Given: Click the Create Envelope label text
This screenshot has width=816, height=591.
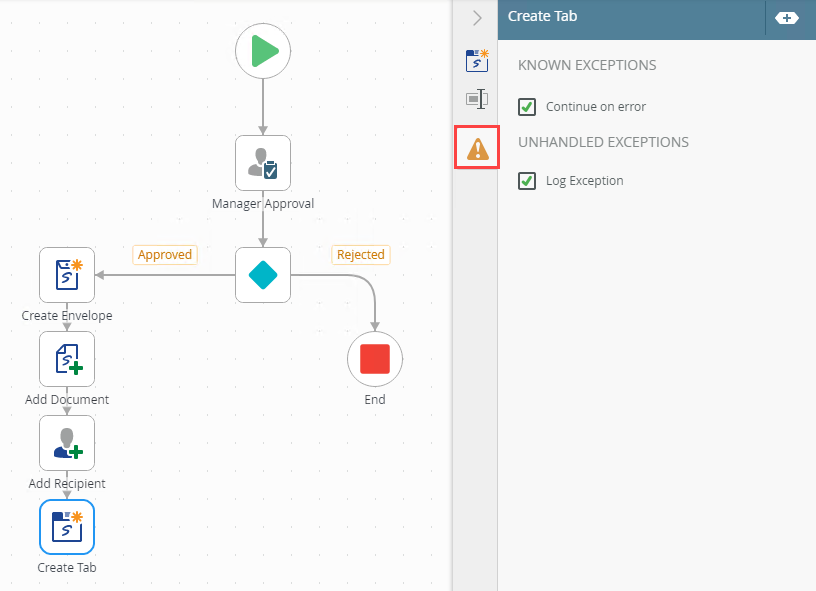Looking at the screenshot, I should 67,316.
